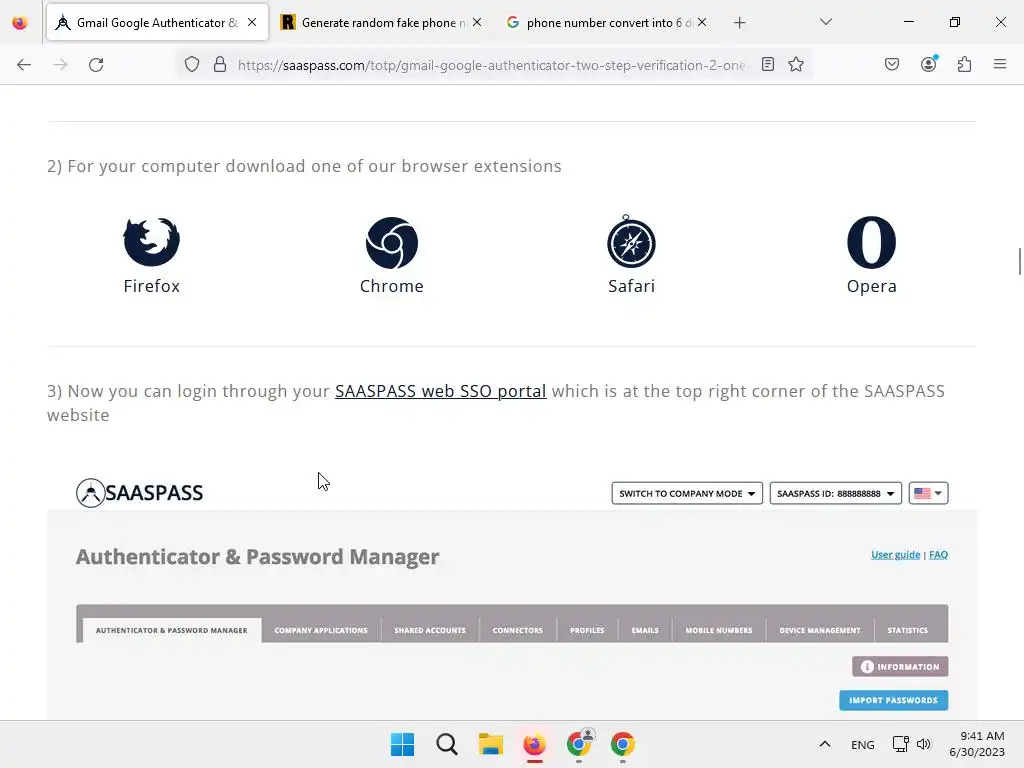Show hidden system tray icons

click(825, 744)
